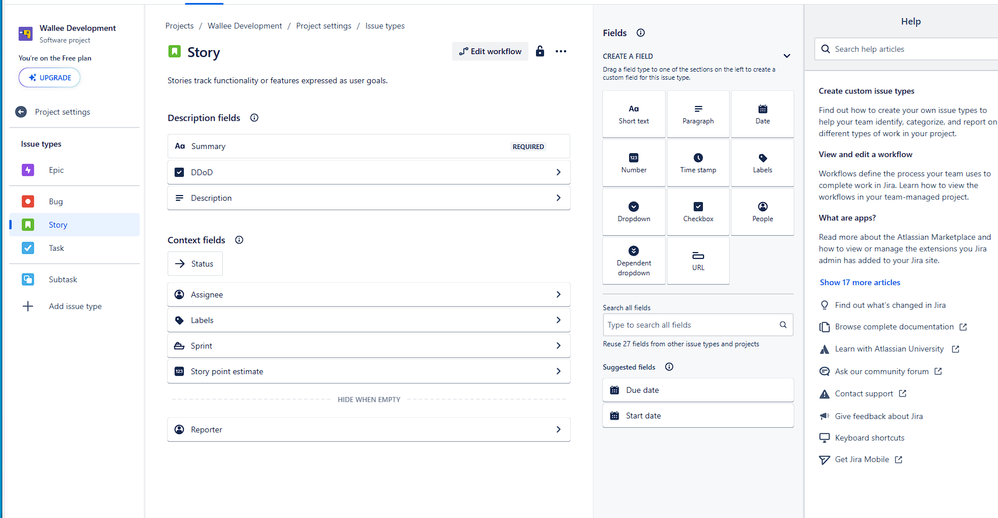Image resolution: width=998 pixels, height=518 pixels.
Task: Select the Paragraph field type
Action: click(698, 114)
